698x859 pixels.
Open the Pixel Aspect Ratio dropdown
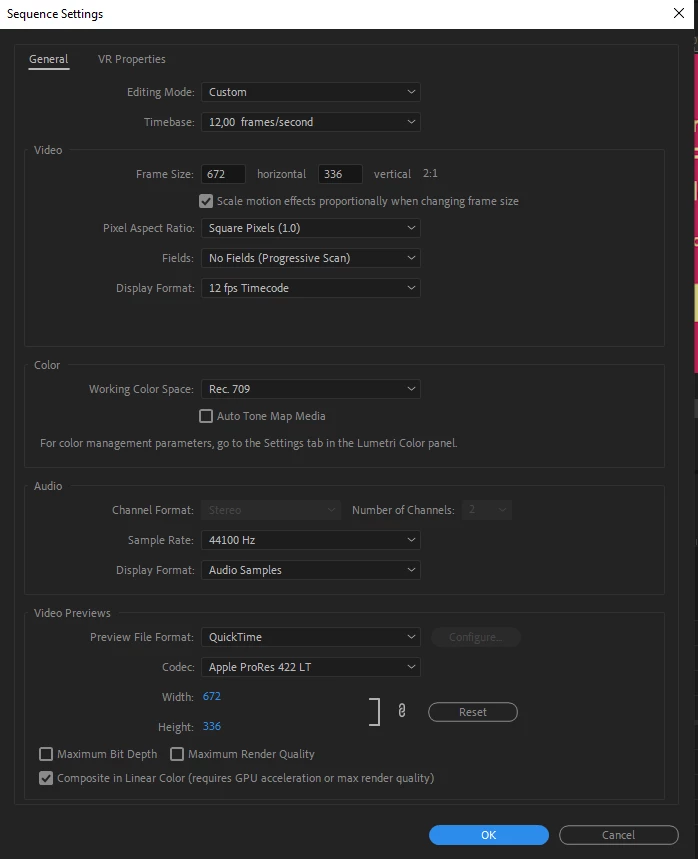pyautogui.click(x=311, y=228)
